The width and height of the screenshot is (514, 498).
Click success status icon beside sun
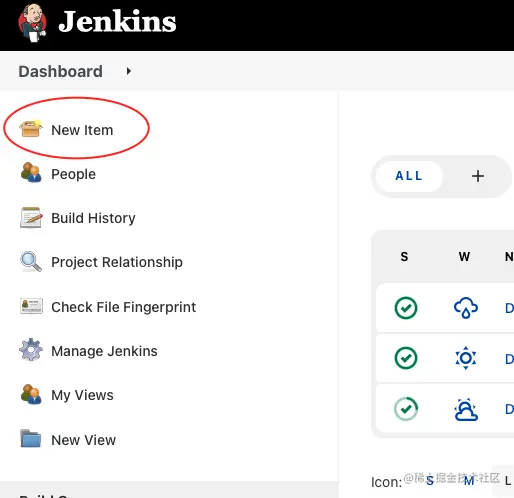(x=406, y=358)
